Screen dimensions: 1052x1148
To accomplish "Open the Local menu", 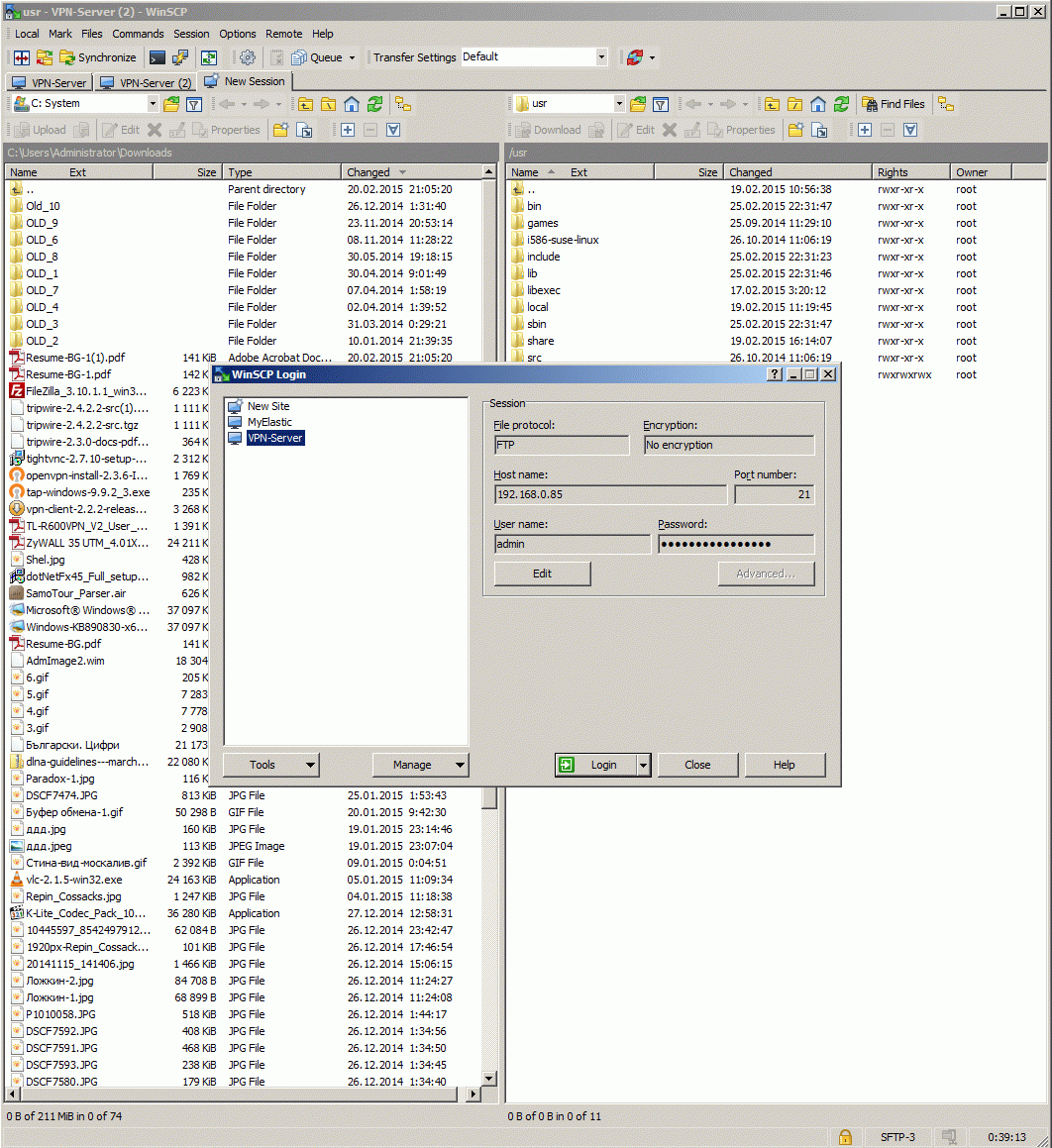I will pyautogui.click(x=27, y=34).
